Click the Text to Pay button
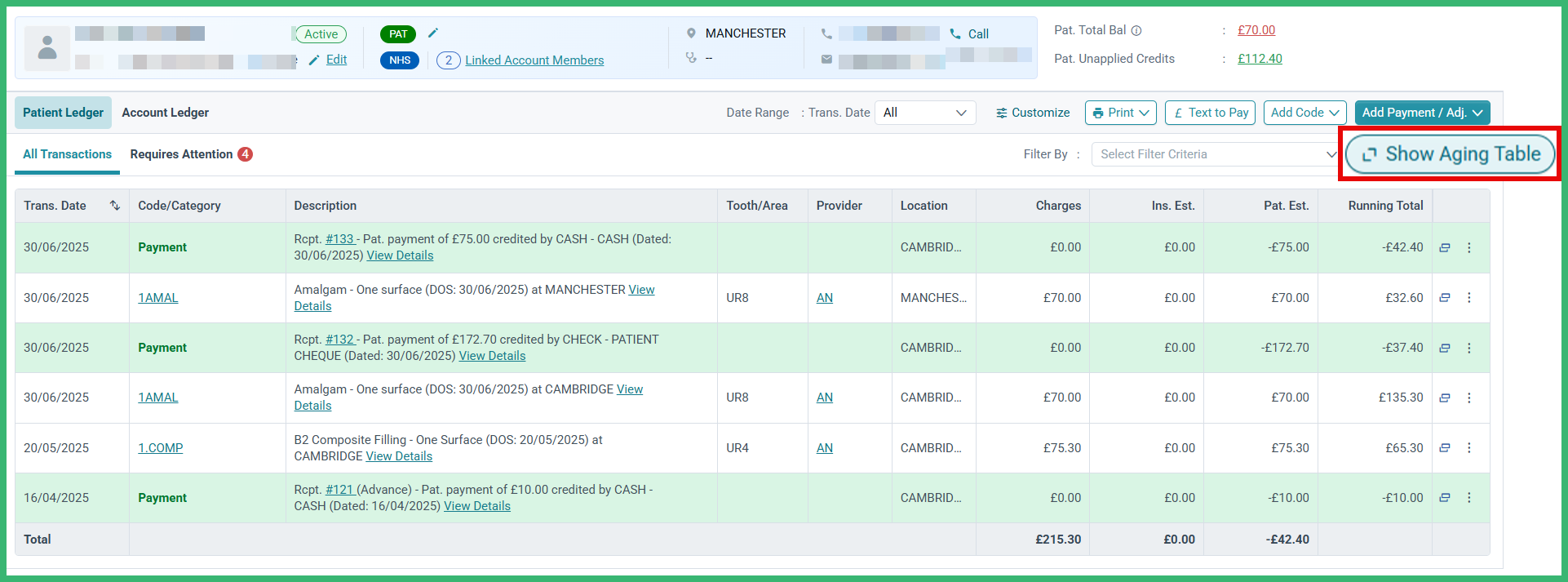Image resolution: width=1568 pixels, height=582 pixels. point(1210,113)
